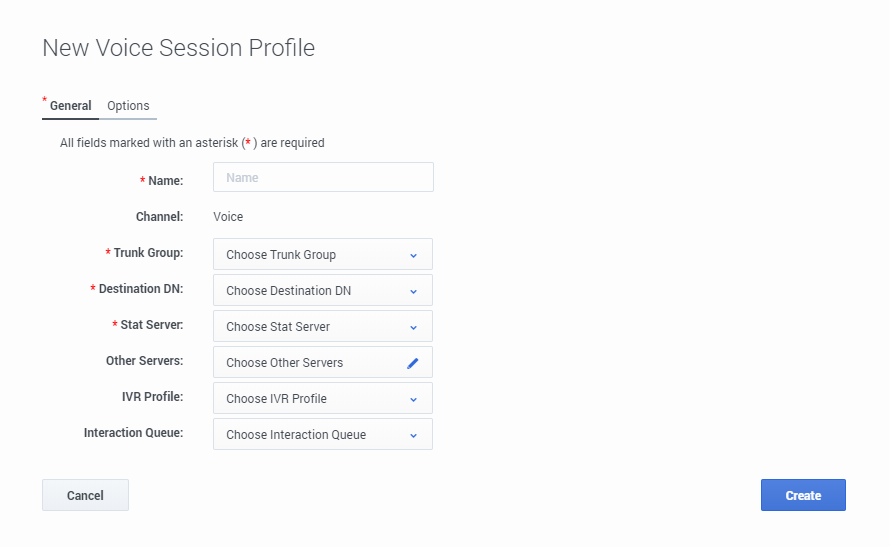Click the pencil edit icon for Other Servers
The width and height of the screenshot is (890, 547).
click(x=412, y=363)
